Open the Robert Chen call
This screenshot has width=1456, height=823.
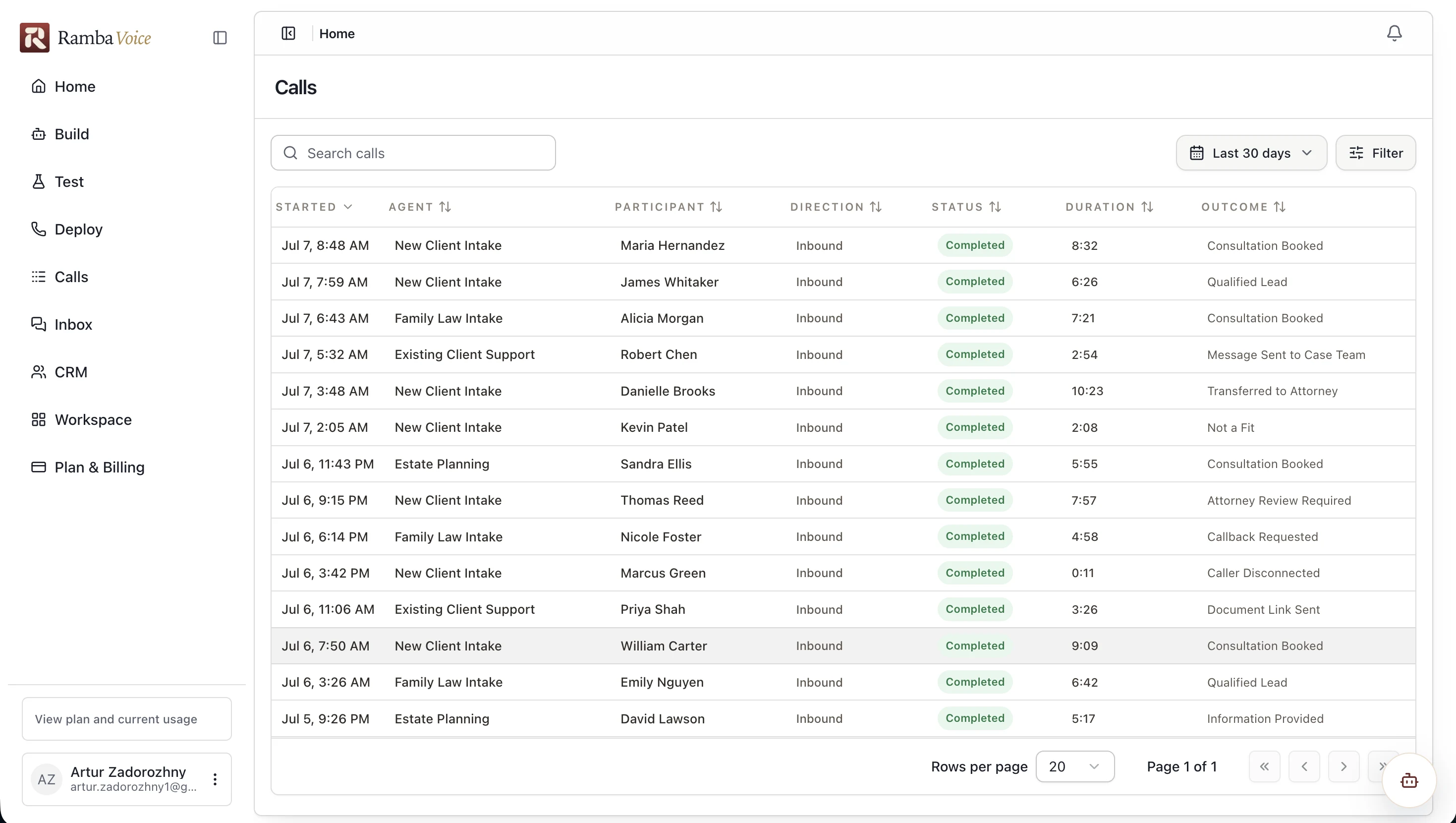tap(843, 354)
